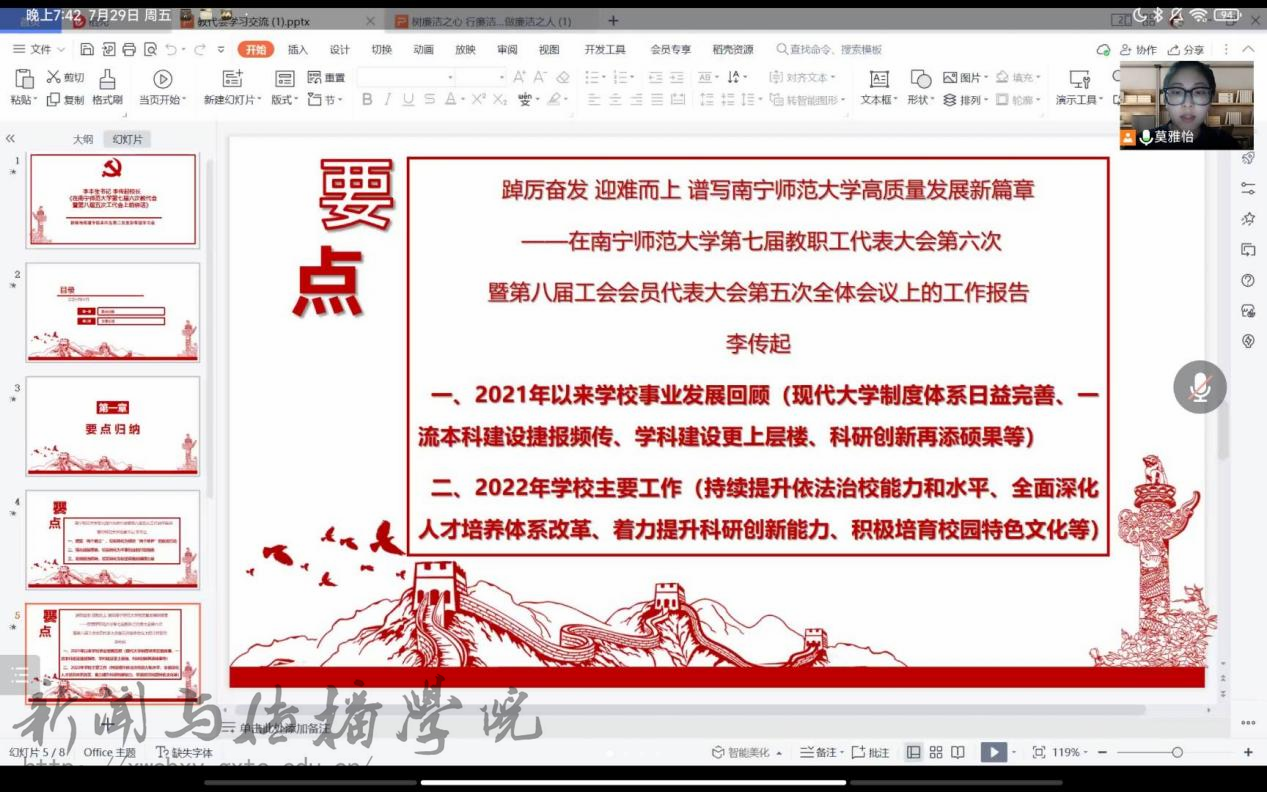Collapse the slide panel with double chevron

(10, 139)
